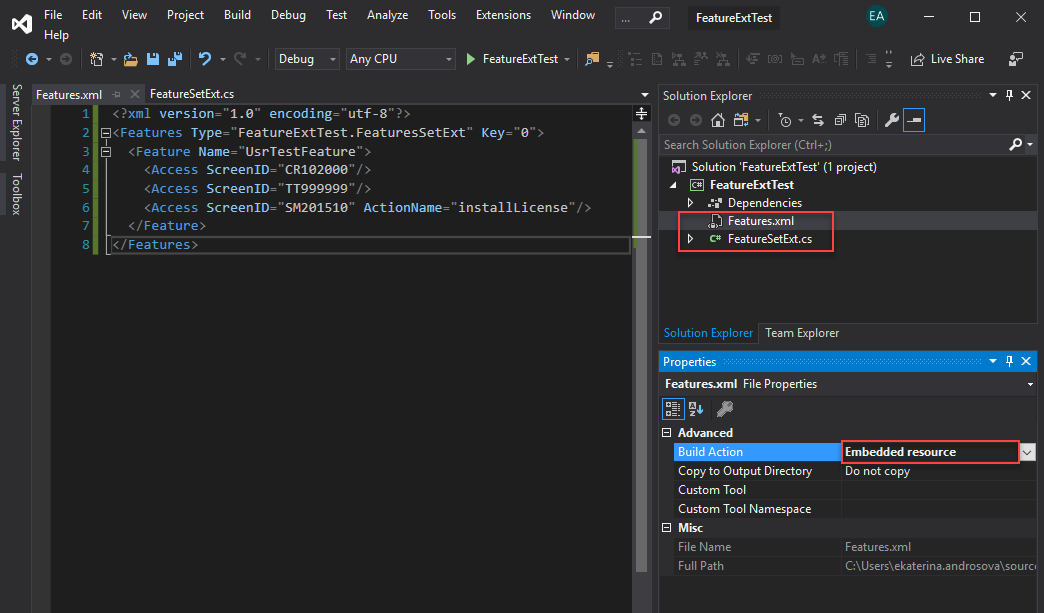Switch to the FeatureSetExt.cs editor tab
This screenshot has width=1044, height=613.
coord(192,94)
